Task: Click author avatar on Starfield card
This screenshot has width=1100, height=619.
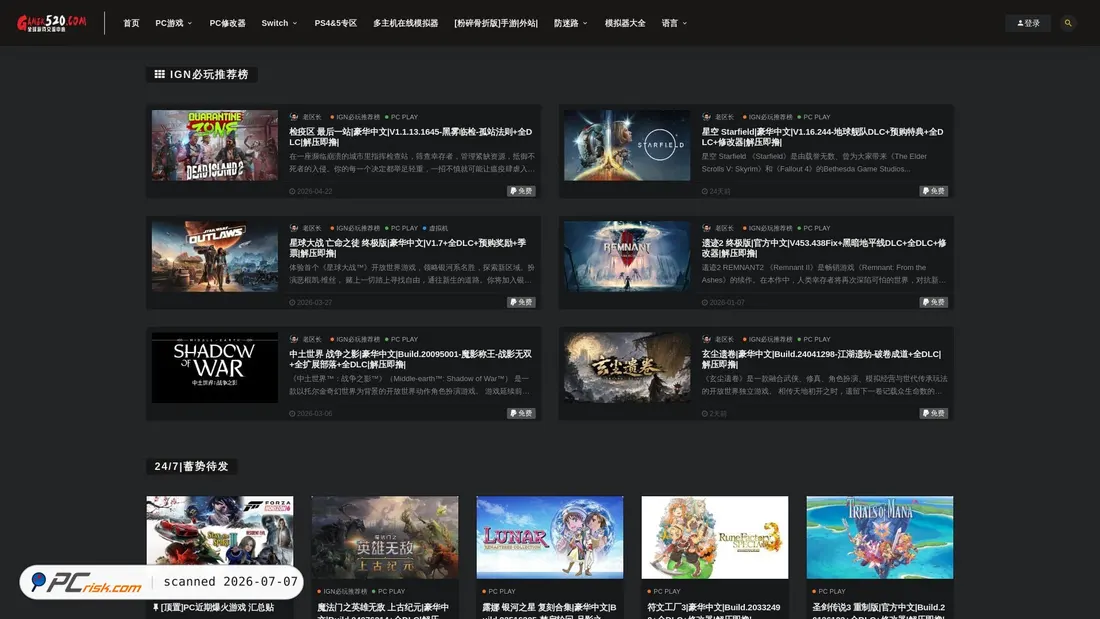Action: point(706,117)
